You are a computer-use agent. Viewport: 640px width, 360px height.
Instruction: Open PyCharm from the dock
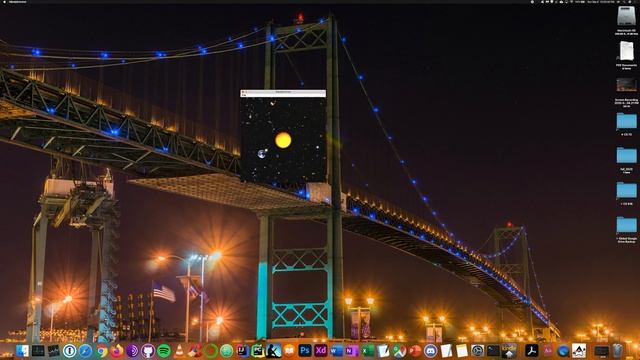[x=258, y=351]
